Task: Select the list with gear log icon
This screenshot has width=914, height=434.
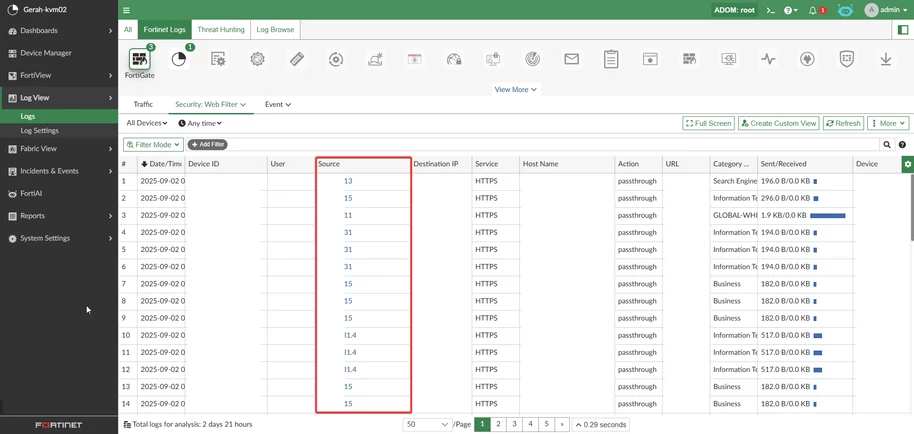Action: pyautogui.click(x=218, y=59)
